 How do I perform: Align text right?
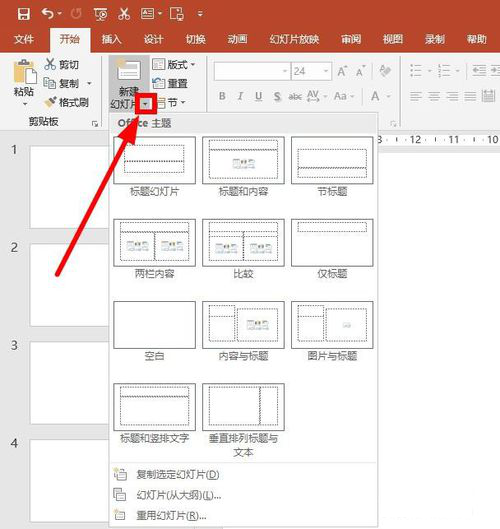(x=452, y=96)
